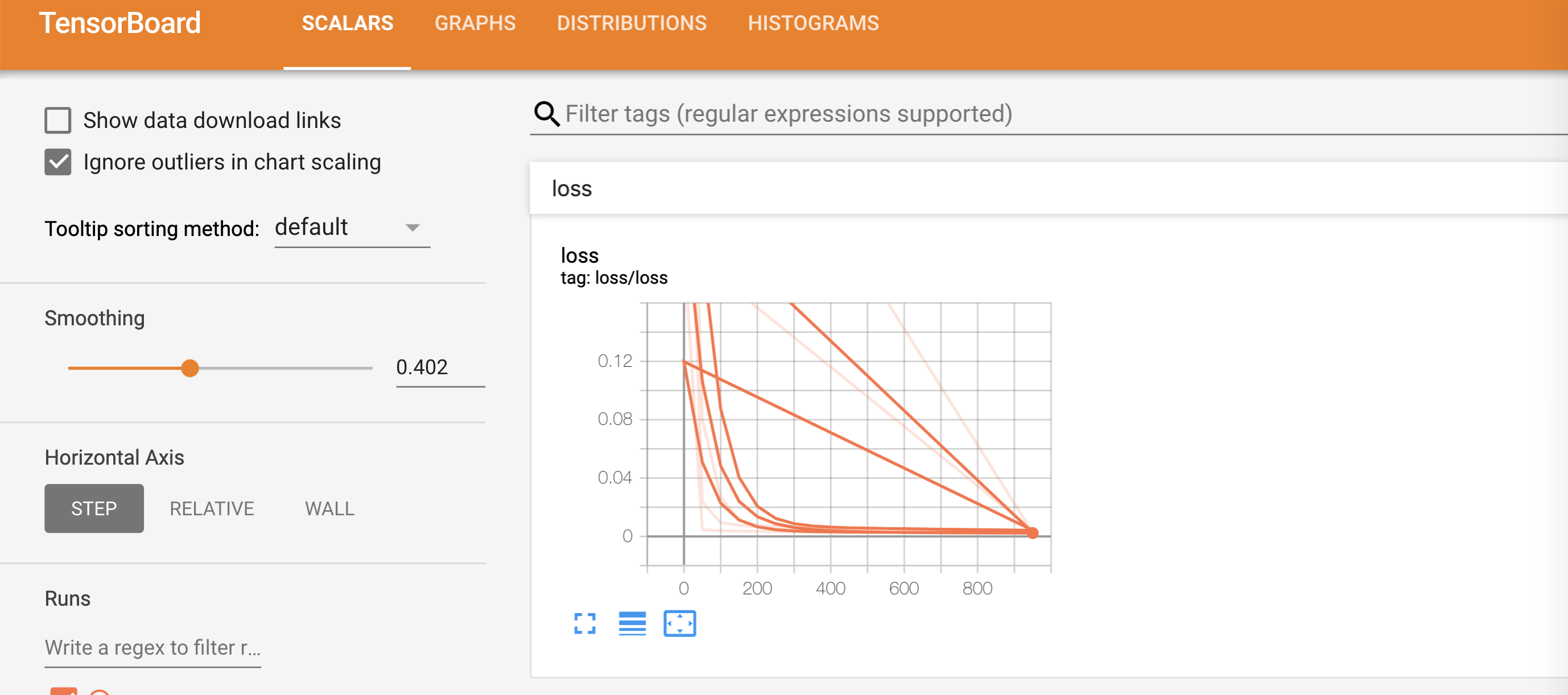Switch to the GRAPHS tab

coord(475,23)
